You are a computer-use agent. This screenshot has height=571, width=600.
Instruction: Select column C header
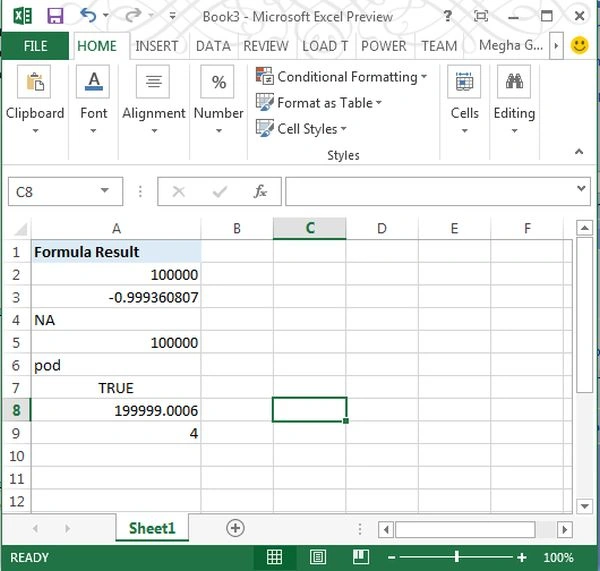[x=310, y=229]
